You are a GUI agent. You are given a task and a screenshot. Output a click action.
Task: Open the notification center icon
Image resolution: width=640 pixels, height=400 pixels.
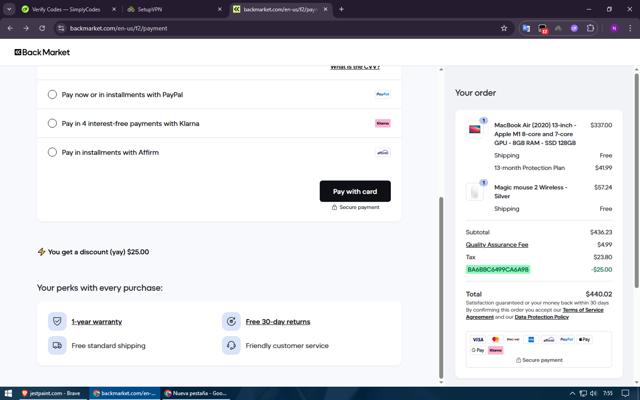coord(625,393)
